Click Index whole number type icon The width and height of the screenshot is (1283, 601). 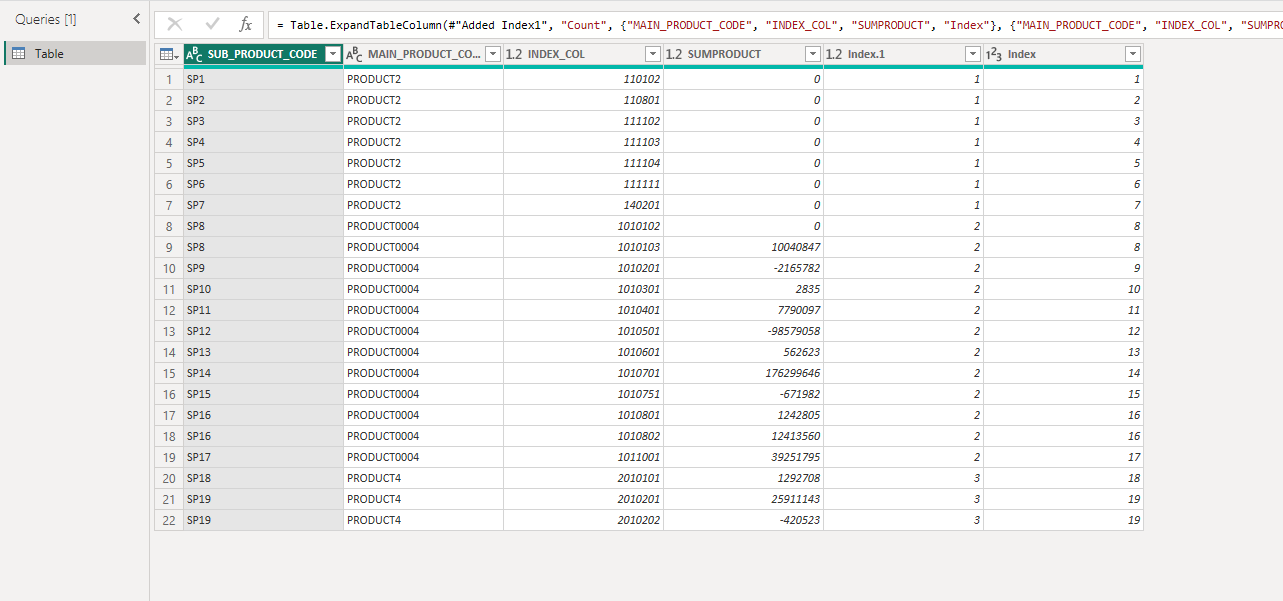coord(994,54)
